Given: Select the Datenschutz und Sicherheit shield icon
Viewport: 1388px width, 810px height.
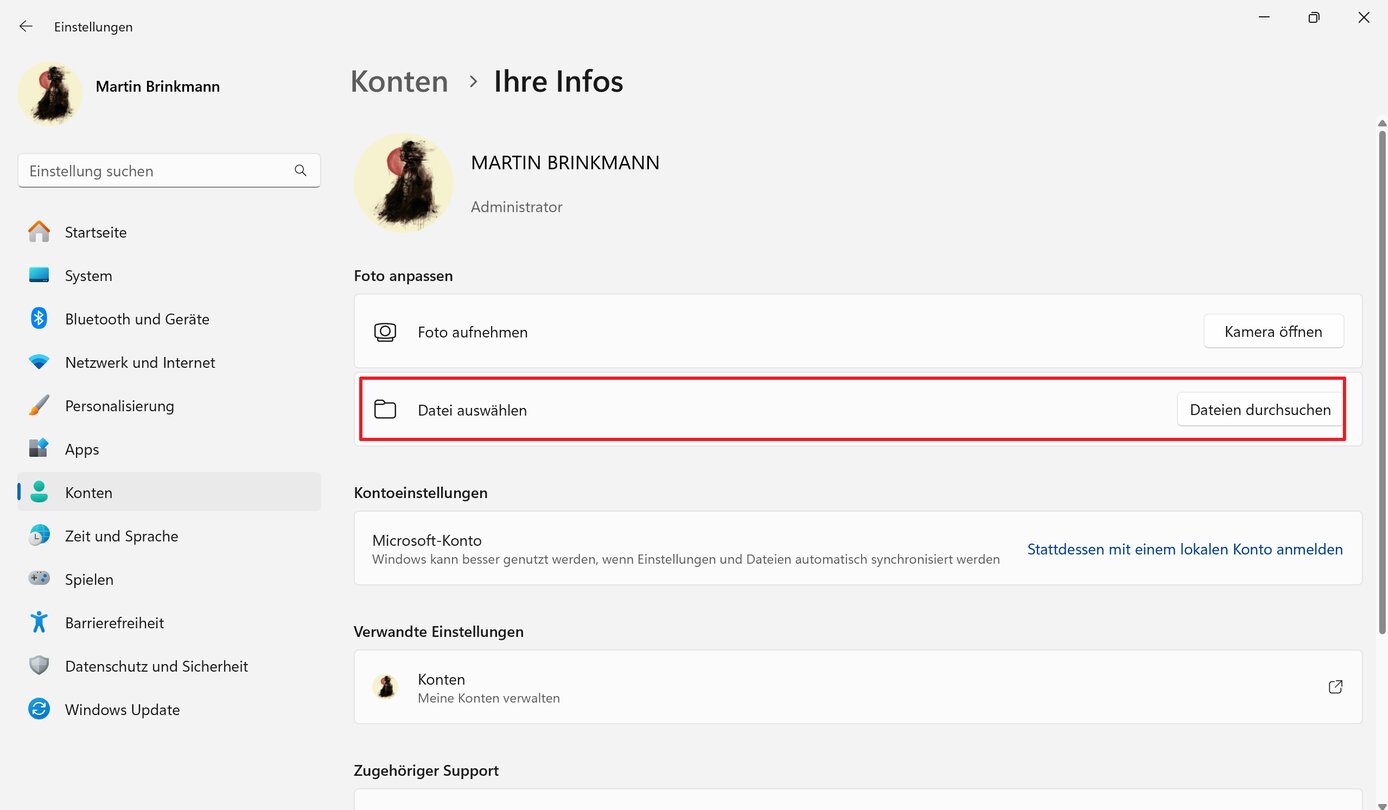Looking at the screenshot, I should point(38,665).
